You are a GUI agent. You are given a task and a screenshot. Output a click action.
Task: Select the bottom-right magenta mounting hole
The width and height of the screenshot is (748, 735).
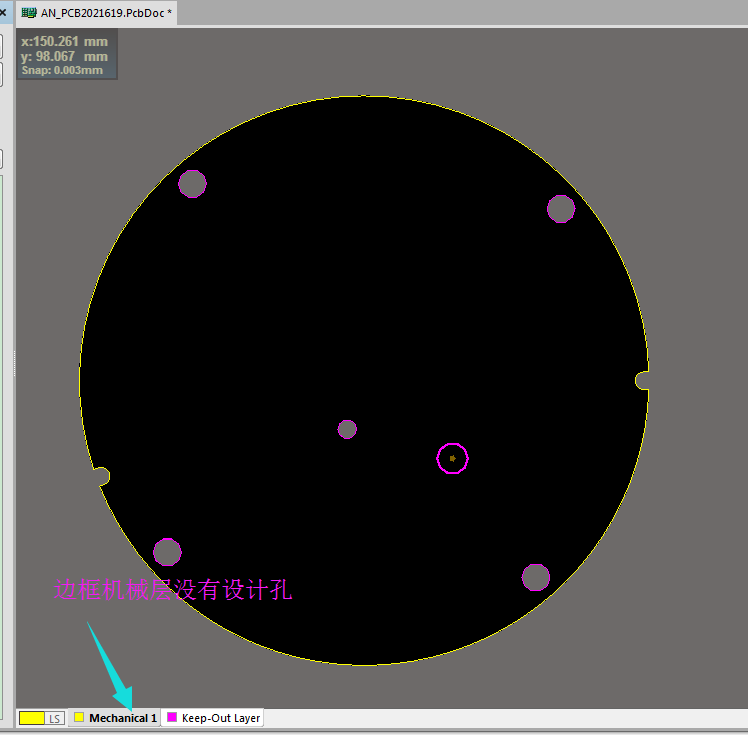[x=536, y=577]
